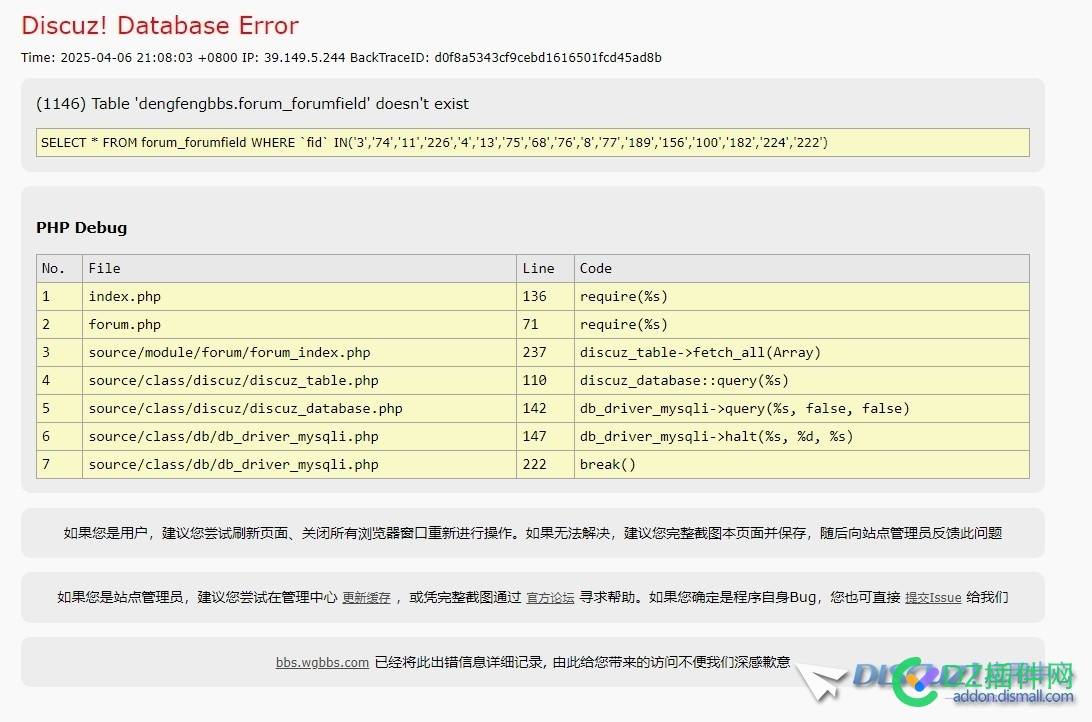
Task: Select source/module/forum/forum_index.php cell
Action: coord(299,352)
